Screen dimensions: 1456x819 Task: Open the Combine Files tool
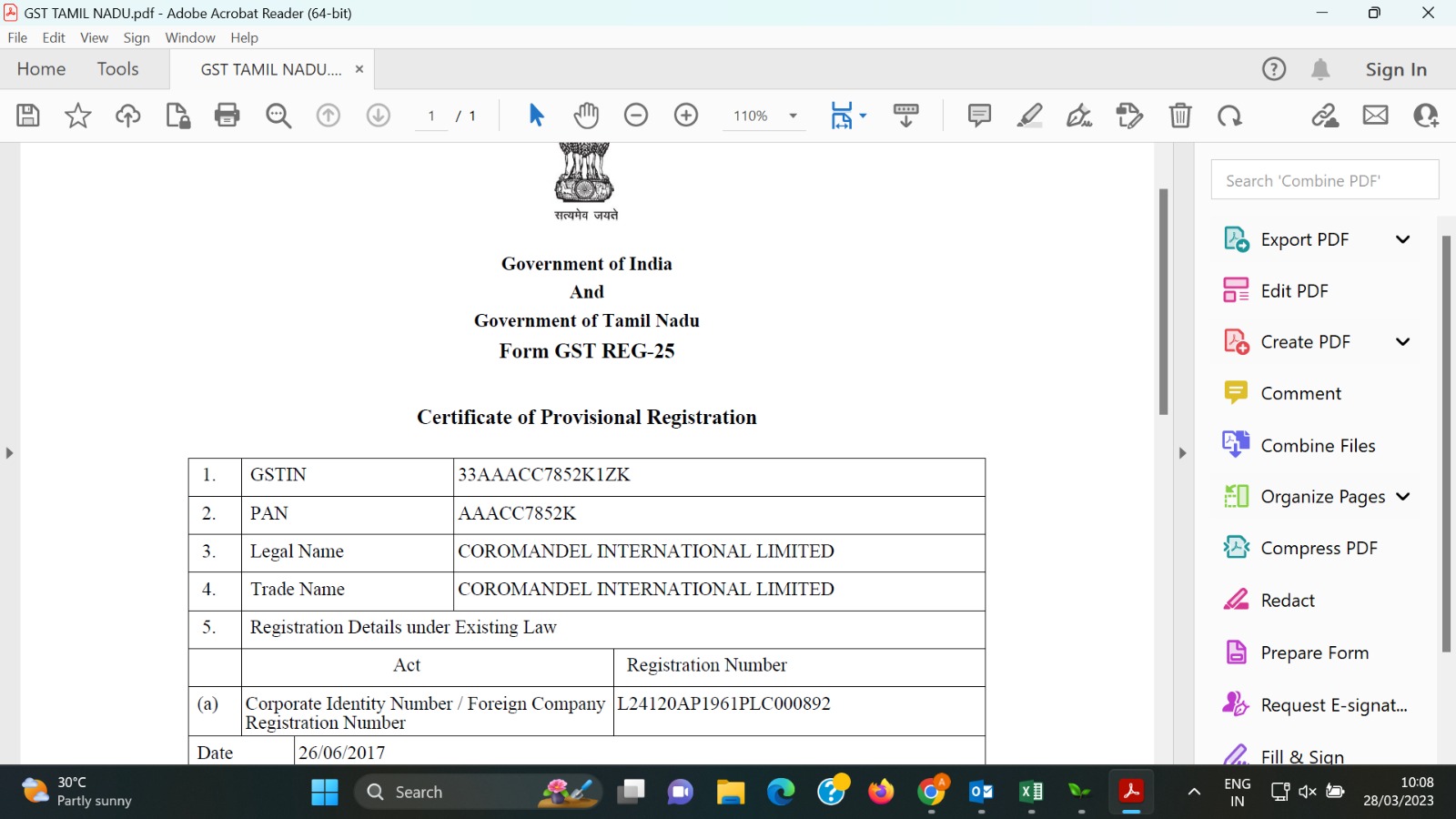tap(1317, 446)
